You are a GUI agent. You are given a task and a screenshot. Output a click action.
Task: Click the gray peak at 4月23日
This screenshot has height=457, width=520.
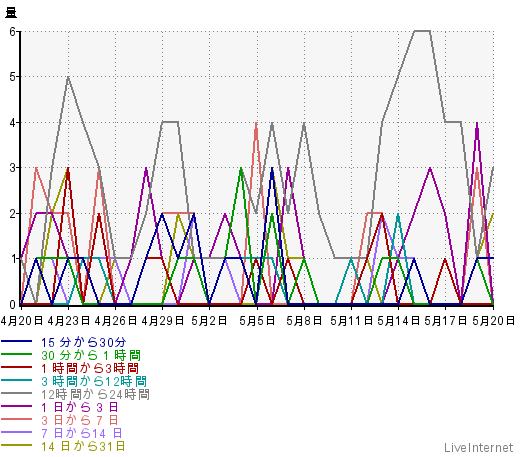(x=68, y=77)
